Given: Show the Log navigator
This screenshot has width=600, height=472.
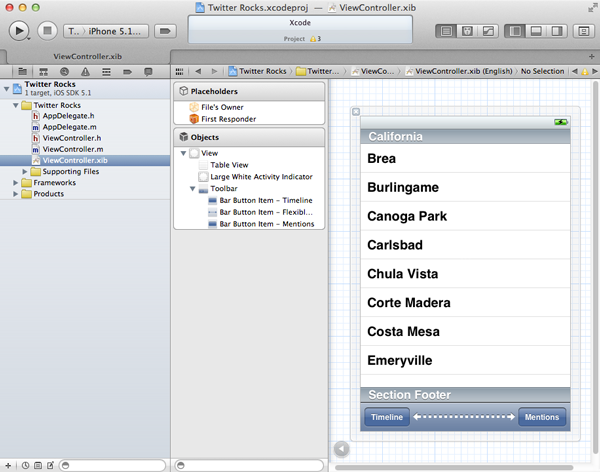Looking at the screenshot, I should tap(148, 72).
